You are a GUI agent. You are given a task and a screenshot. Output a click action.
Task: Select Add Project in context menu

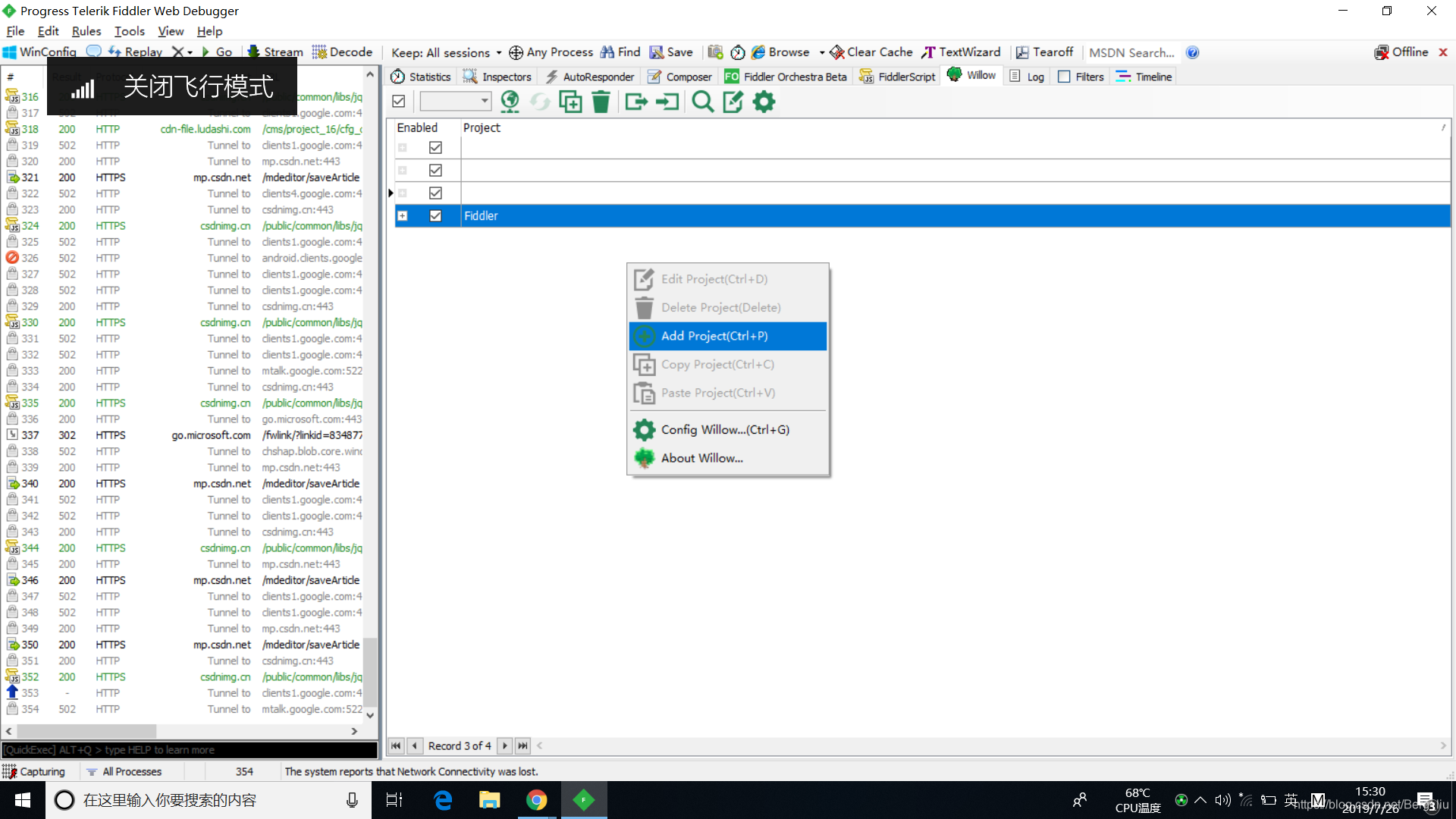click(x=728, y=336)
